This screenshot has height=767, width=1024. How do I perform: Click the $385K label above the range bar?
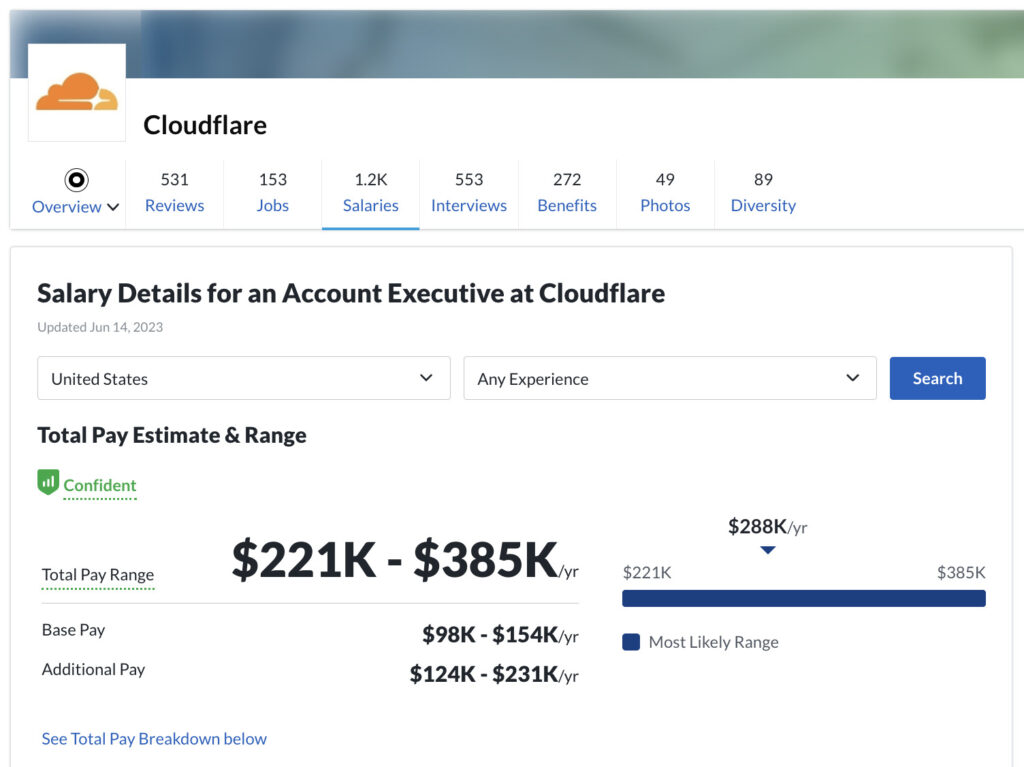pyautogui.click(x=961, y=573)
